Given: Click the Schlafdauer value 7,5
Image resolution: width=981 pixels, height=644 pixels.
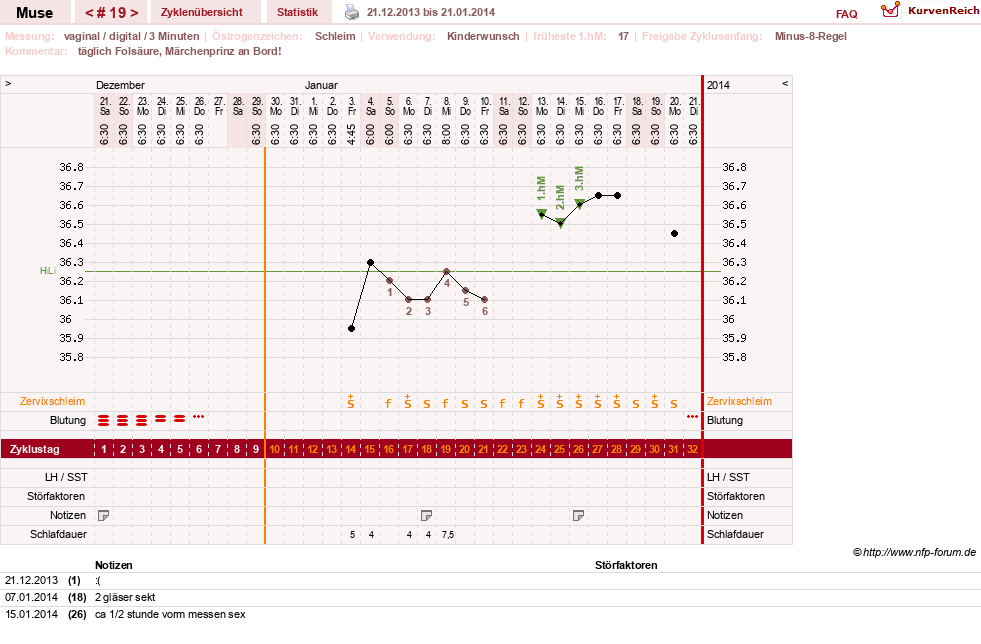Looking at the screenshot, I should [x=448, y=534].
